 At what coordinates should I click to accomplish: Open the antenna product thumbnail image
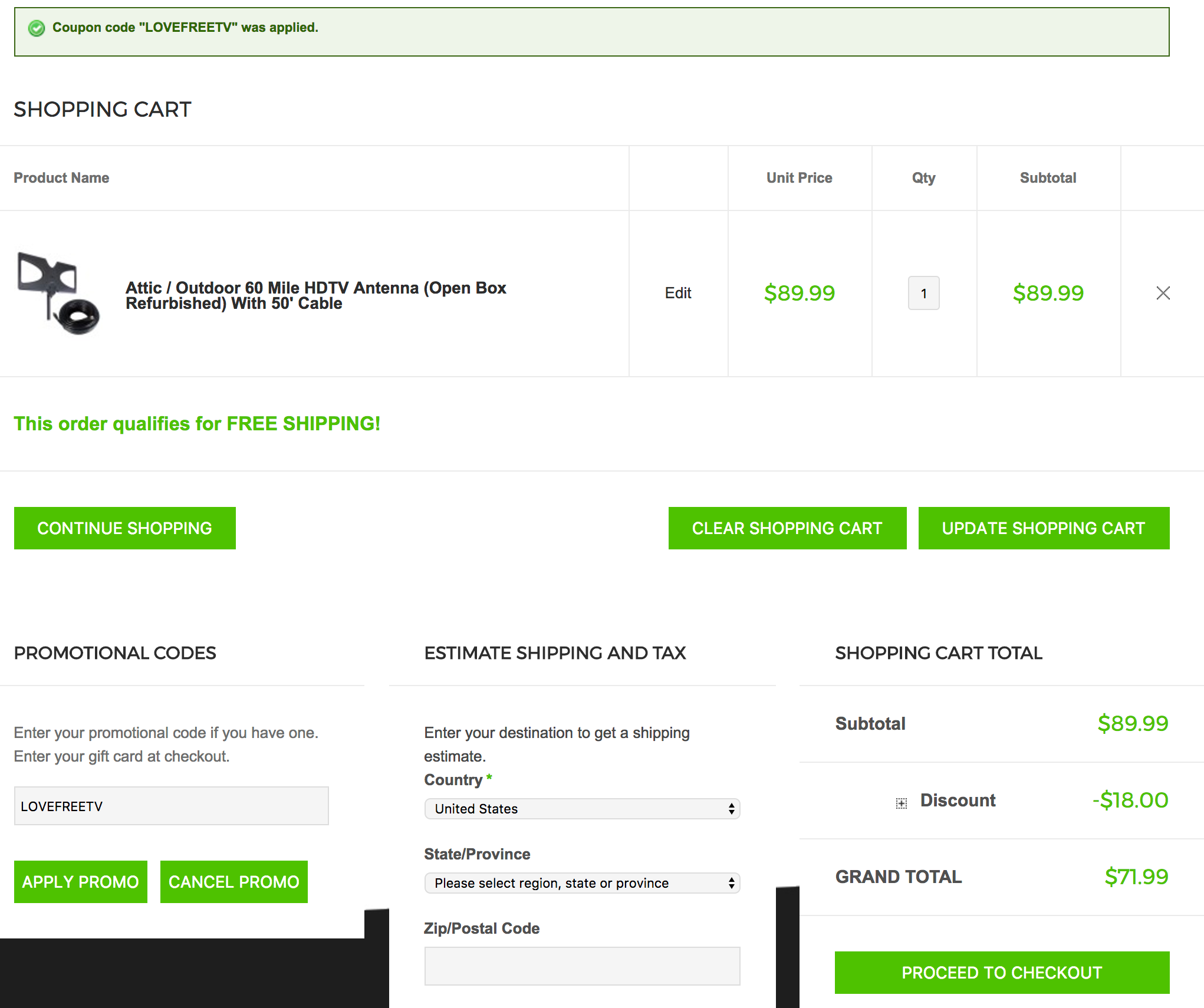coord(58,293)
